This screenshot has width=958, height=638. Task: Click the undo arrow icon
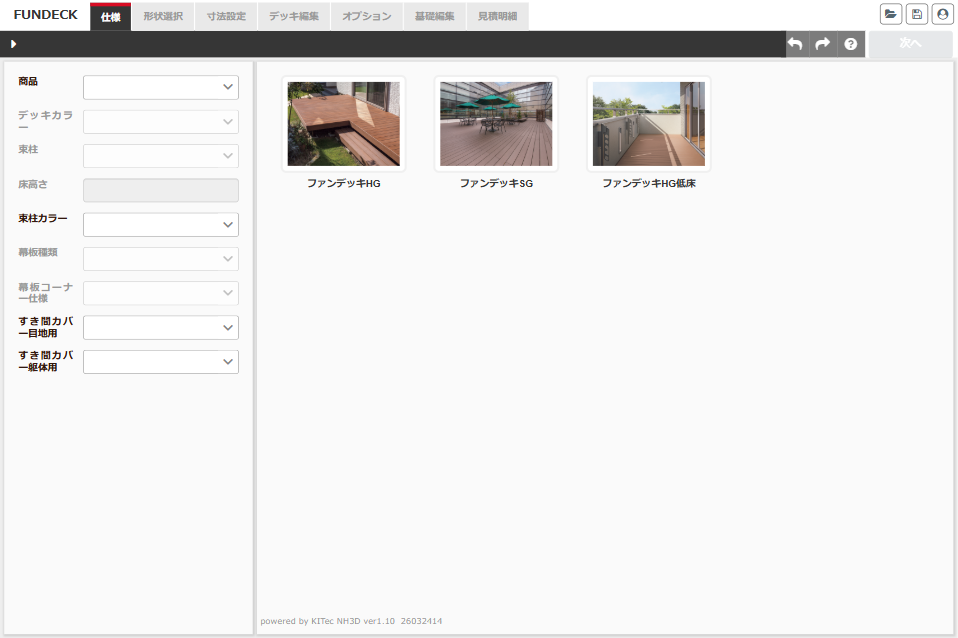coord(796,44)
